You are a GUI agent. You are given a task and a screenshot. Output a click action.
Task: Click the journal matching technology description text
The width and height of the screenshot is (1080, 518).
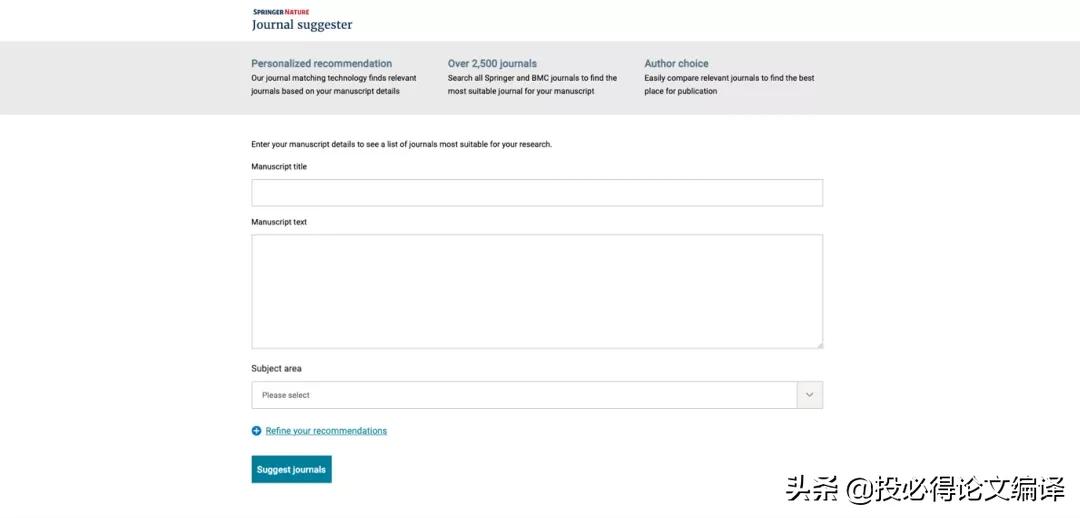click(x=333, y=84)
